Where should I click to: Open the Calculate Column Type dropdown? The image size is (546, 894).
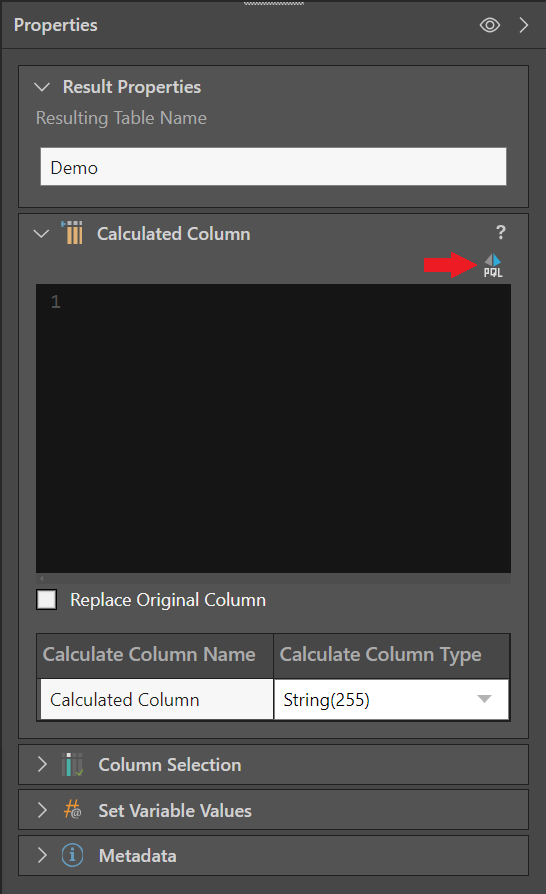(391, 699)
